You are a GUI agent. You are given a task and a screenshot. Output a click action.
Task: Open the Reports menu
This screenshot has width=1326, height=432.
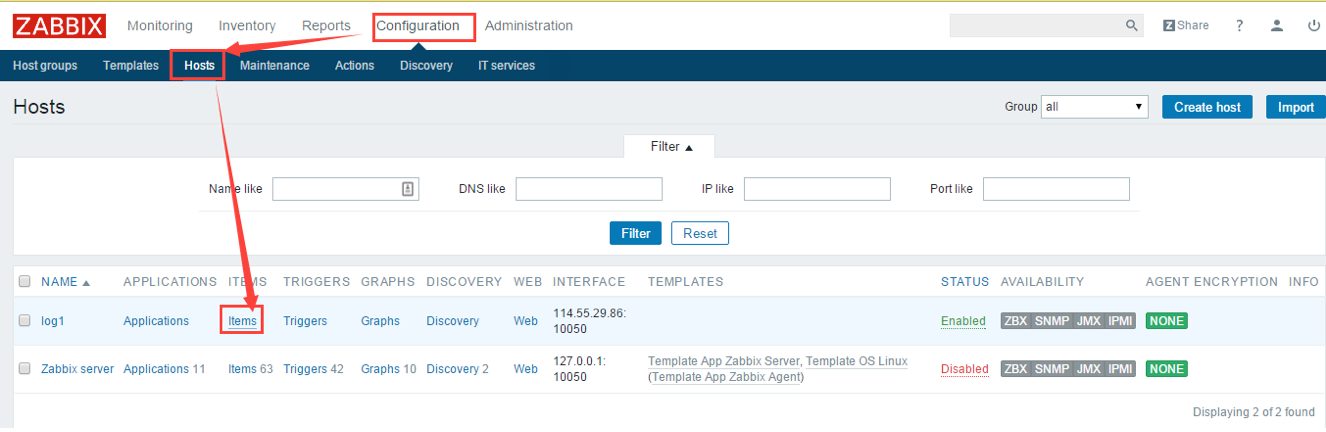[x=326, y=26]
